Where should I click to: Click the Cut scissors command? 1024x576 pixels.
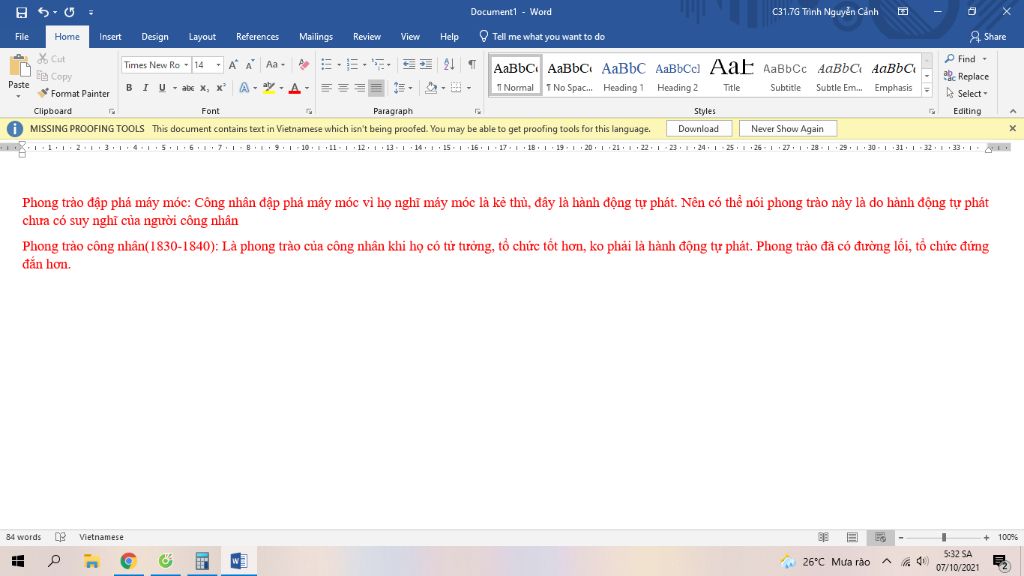(52, 59)
